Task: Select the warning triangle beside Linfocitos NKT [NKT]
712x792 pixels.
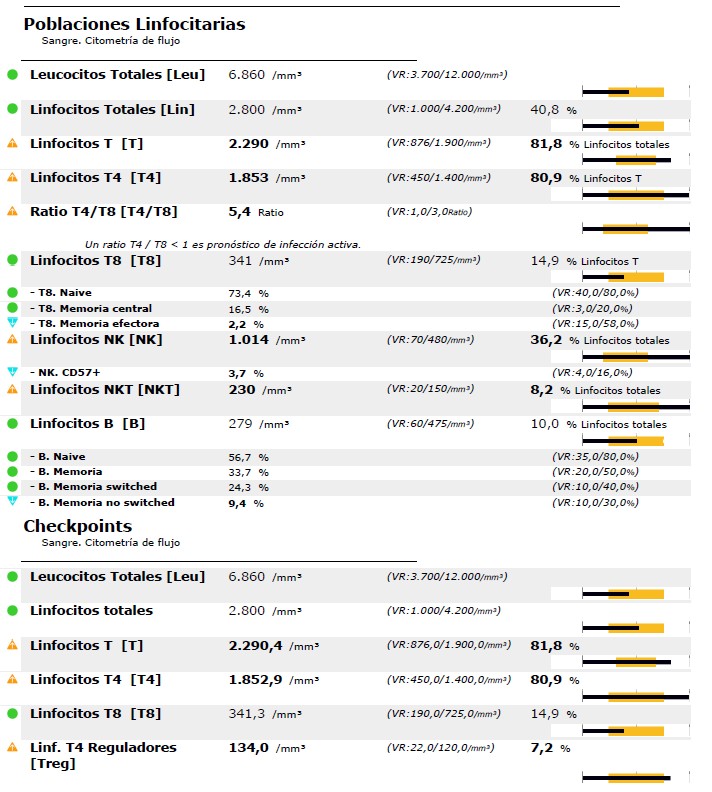Action: click(12, 388)
